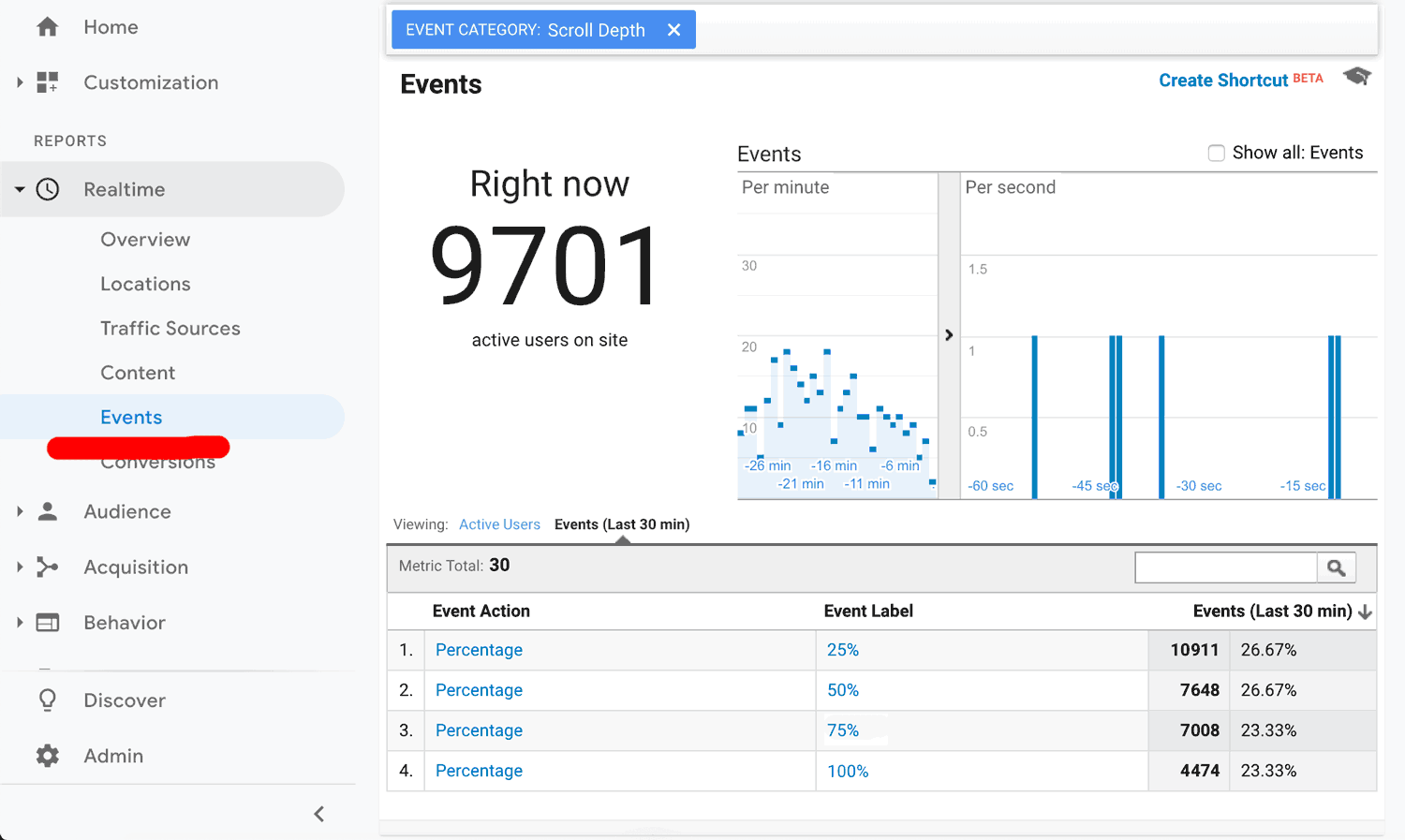Click the Audience person icon
Screen dimensions: 1405x840
click(x=48, y=511)
